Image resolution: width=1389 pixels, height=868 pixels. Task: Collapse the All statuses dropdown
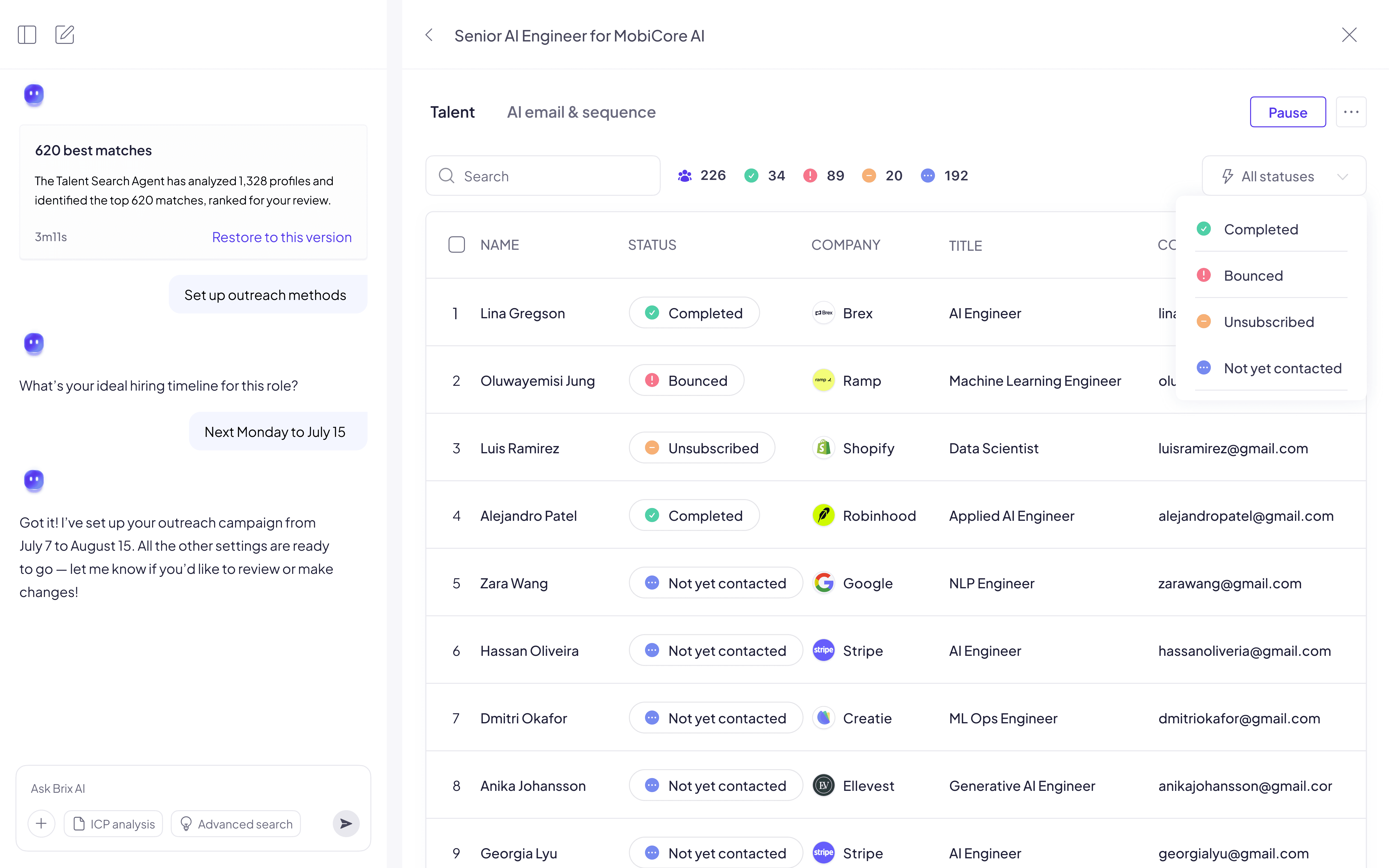click(1284, 176)
